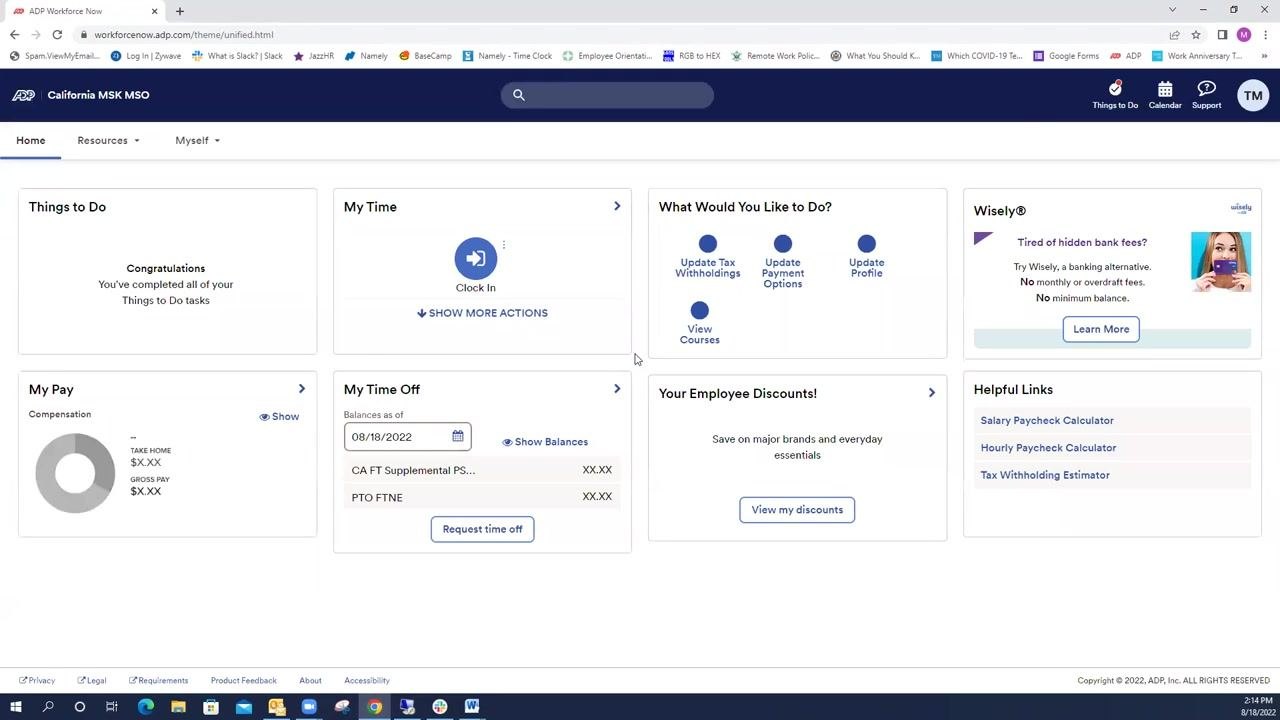1280x720 pixels.
Task: Open the TM user profile avatar
Action: [1253, 95]
